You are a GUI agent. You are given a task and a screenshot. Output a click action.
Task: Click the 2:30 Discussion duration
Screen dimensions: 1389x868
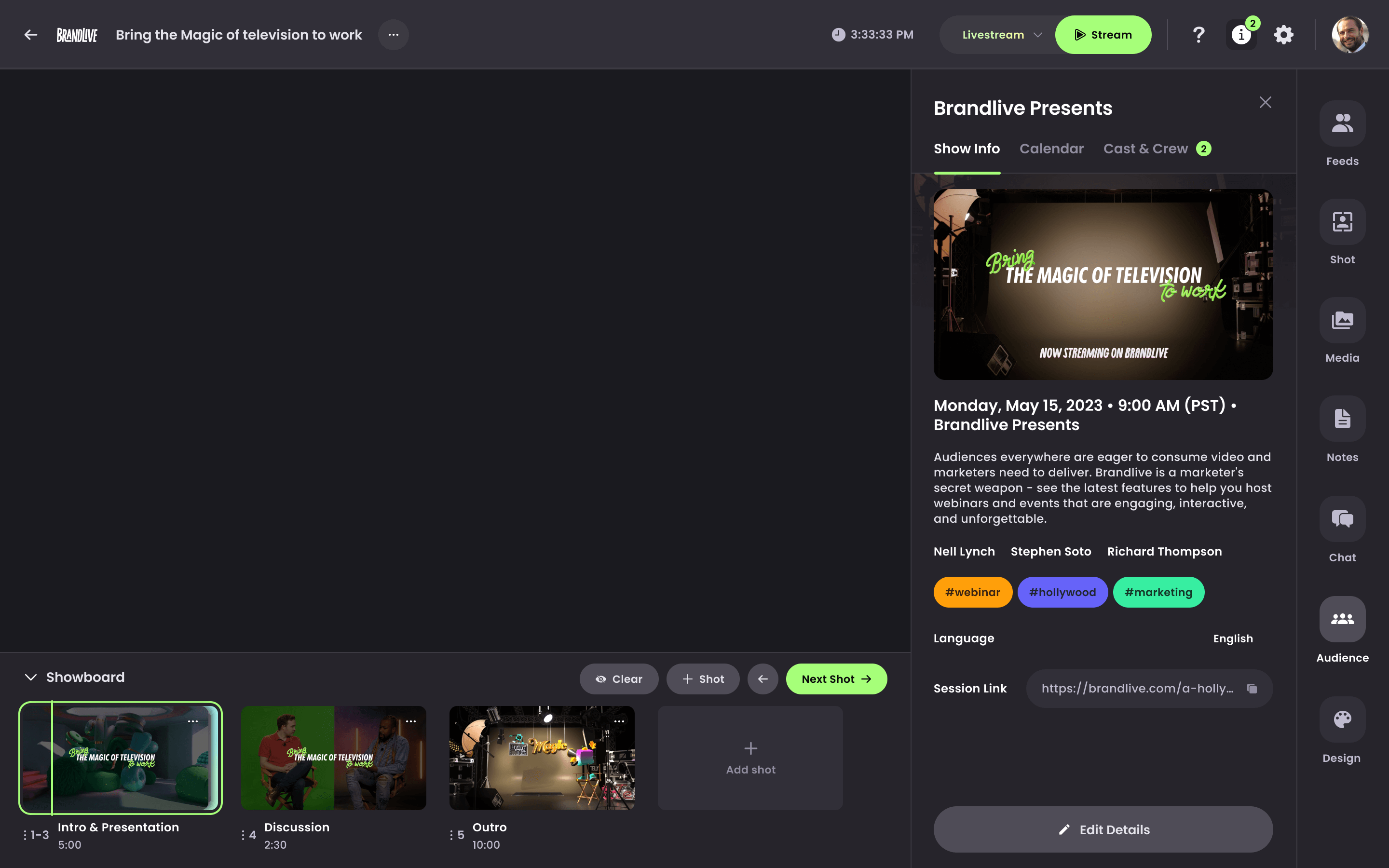pyautogui.click(x=275, y=845)
